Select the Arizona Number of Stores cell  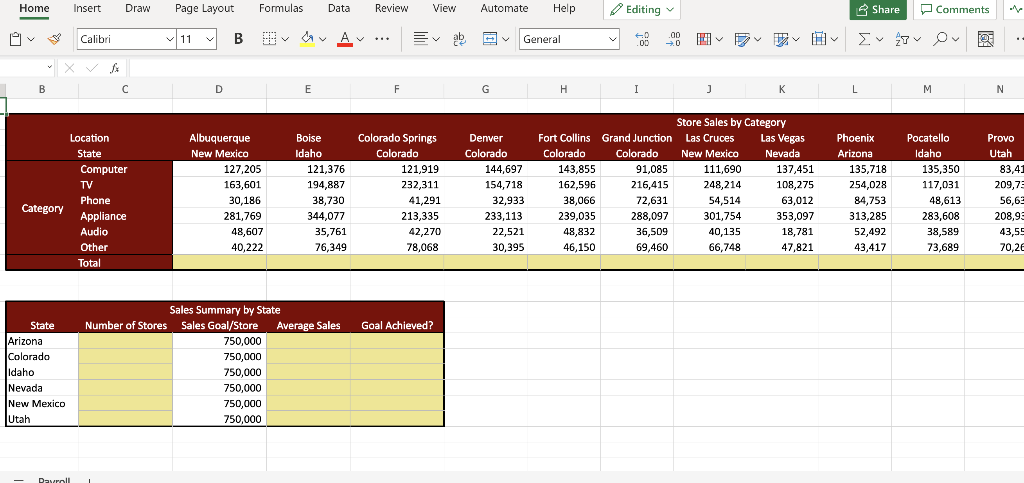tap(125, 341)
